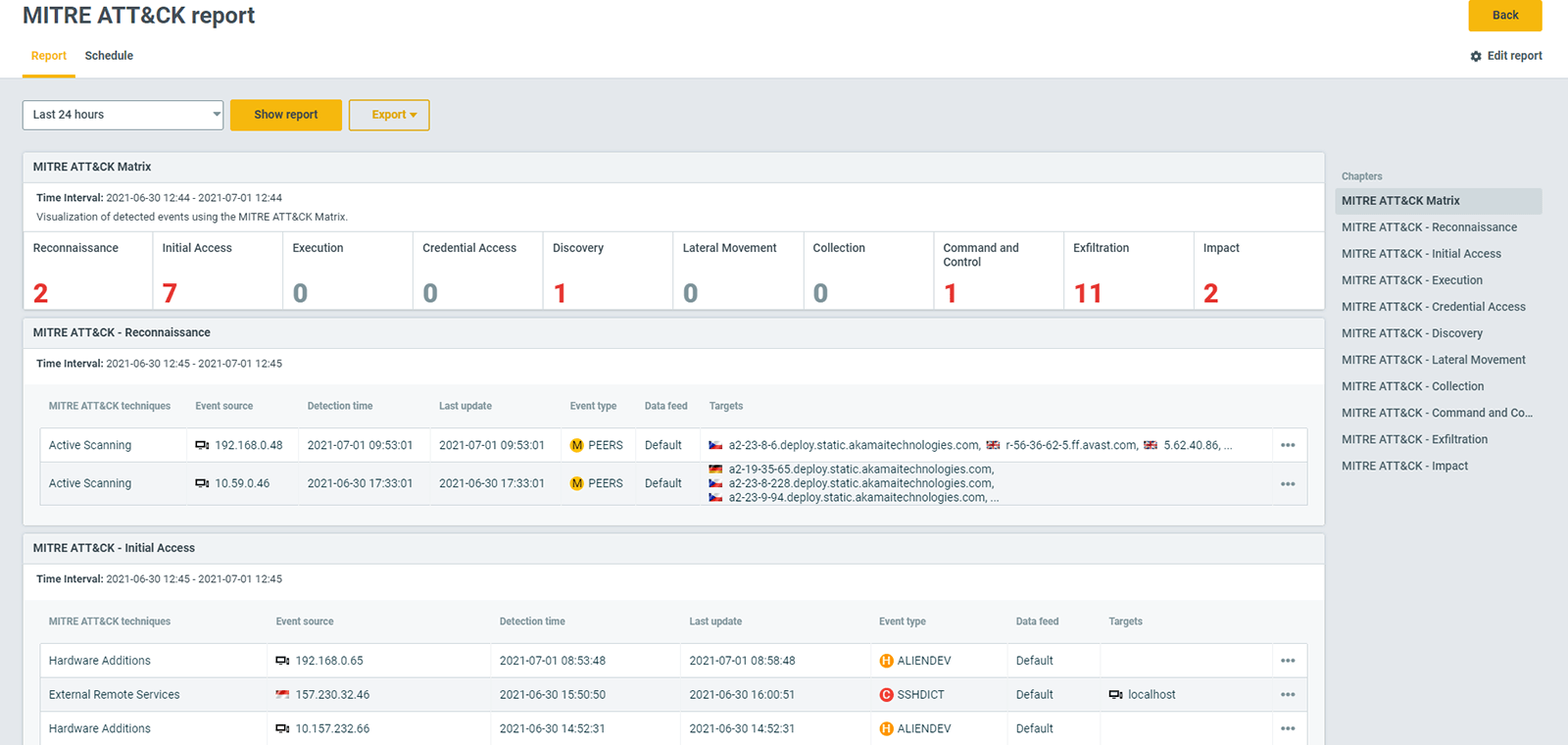Click the Edit report gear icon
The image size is (1568, 745).
[x=1476, y=57]
